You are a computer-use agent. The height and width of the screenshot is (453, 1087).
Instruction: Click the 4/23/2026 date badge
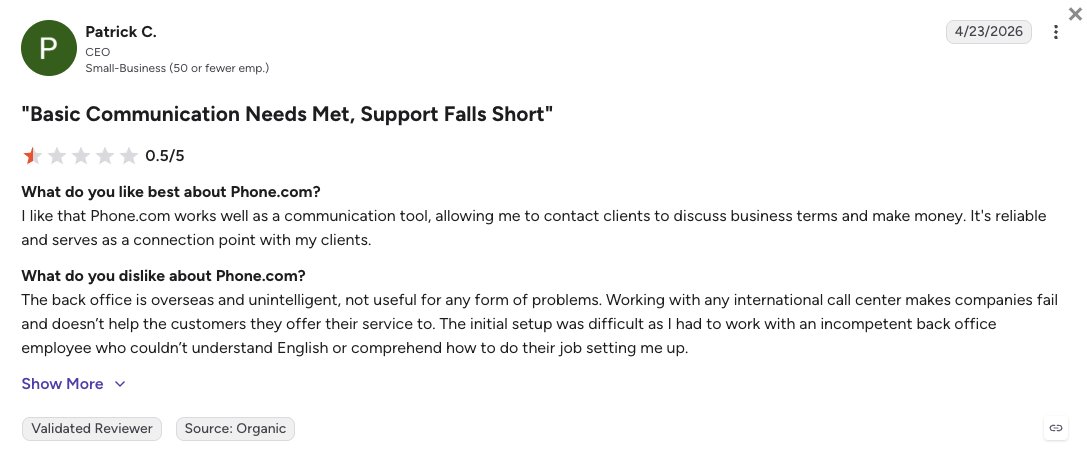[x=989, y=32]
